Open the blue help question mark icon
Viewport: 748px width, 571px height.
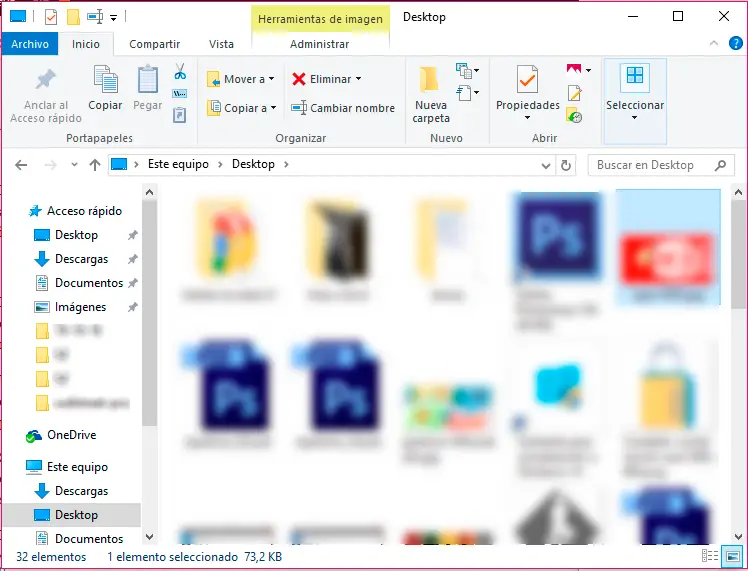pos(735,43)
